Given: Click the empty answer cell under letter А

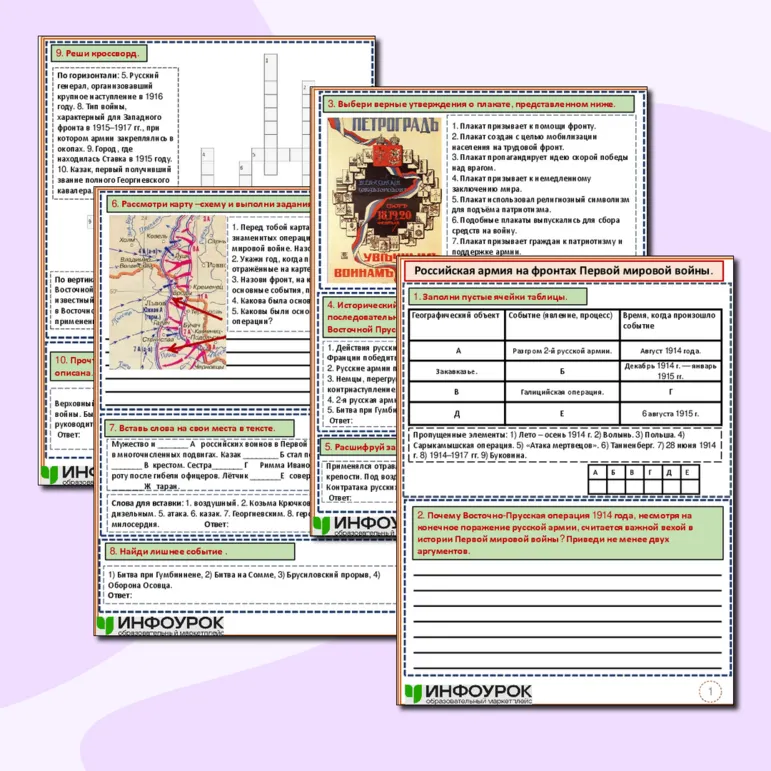Looking at the screenshot, I should [x=597, y=487].
